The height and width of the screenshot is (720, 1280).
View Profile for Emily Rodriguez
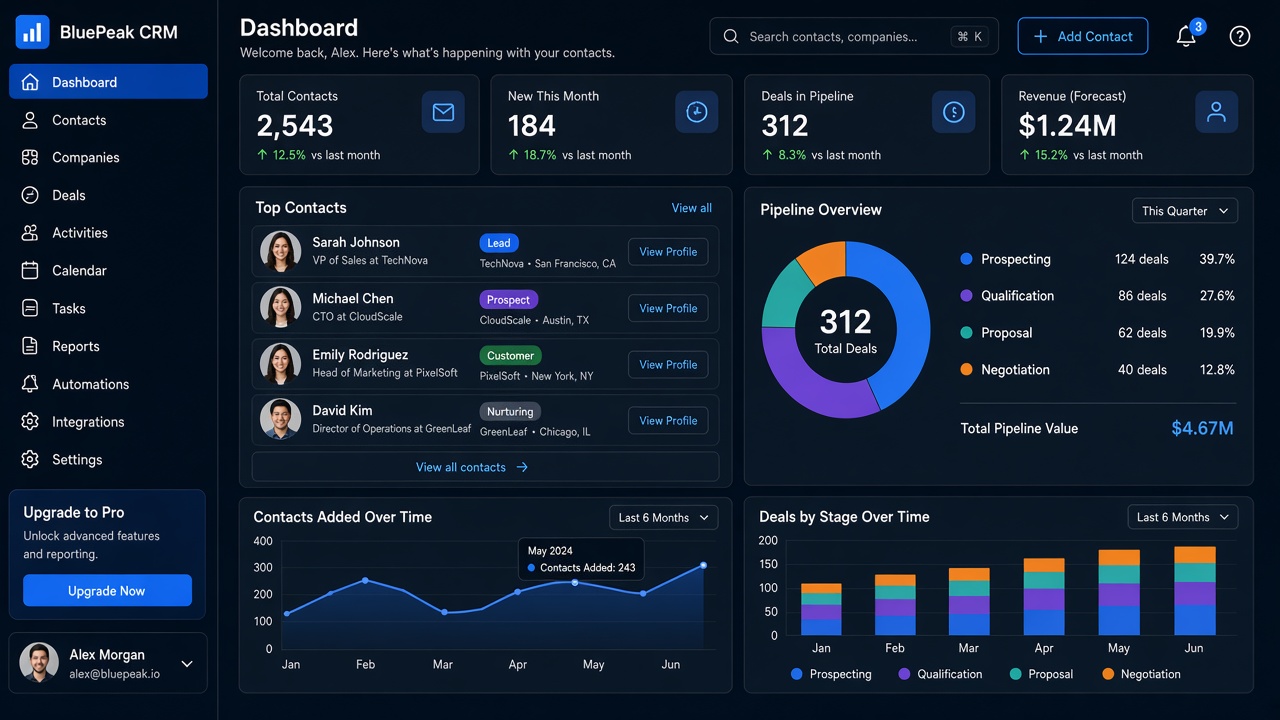(x=668, y=364)
